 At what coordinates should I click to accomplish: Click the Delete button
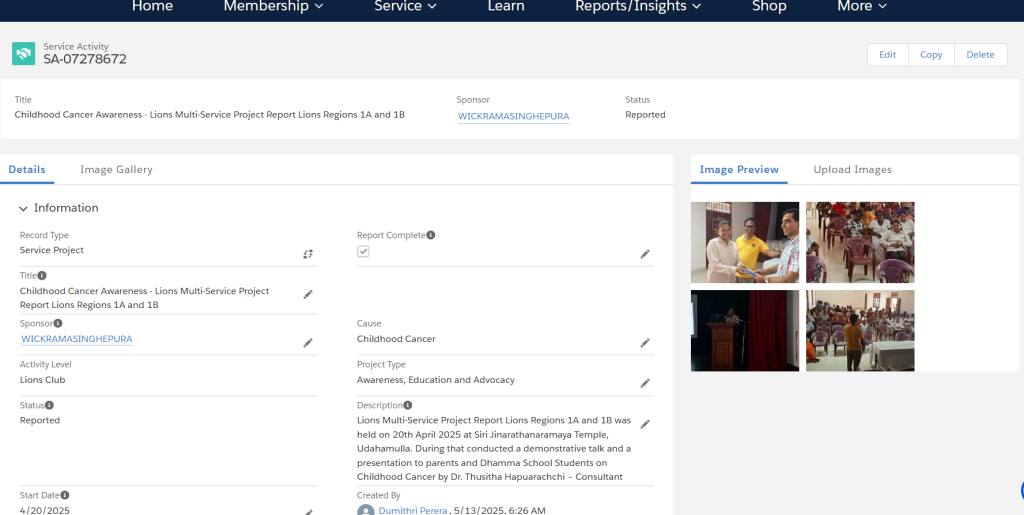tap(980, 55)
